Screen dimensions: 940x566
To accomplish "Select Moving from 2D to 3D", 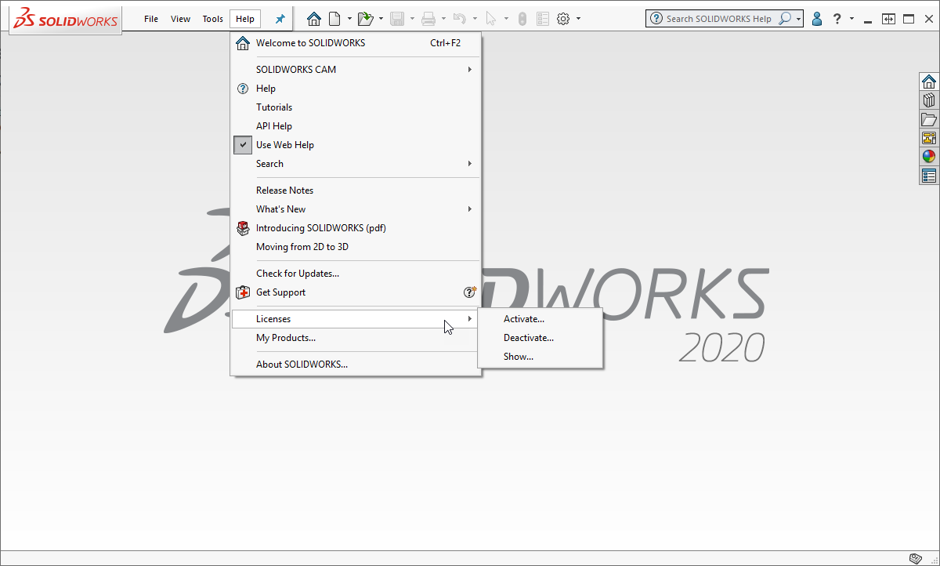I will (356, 246).
